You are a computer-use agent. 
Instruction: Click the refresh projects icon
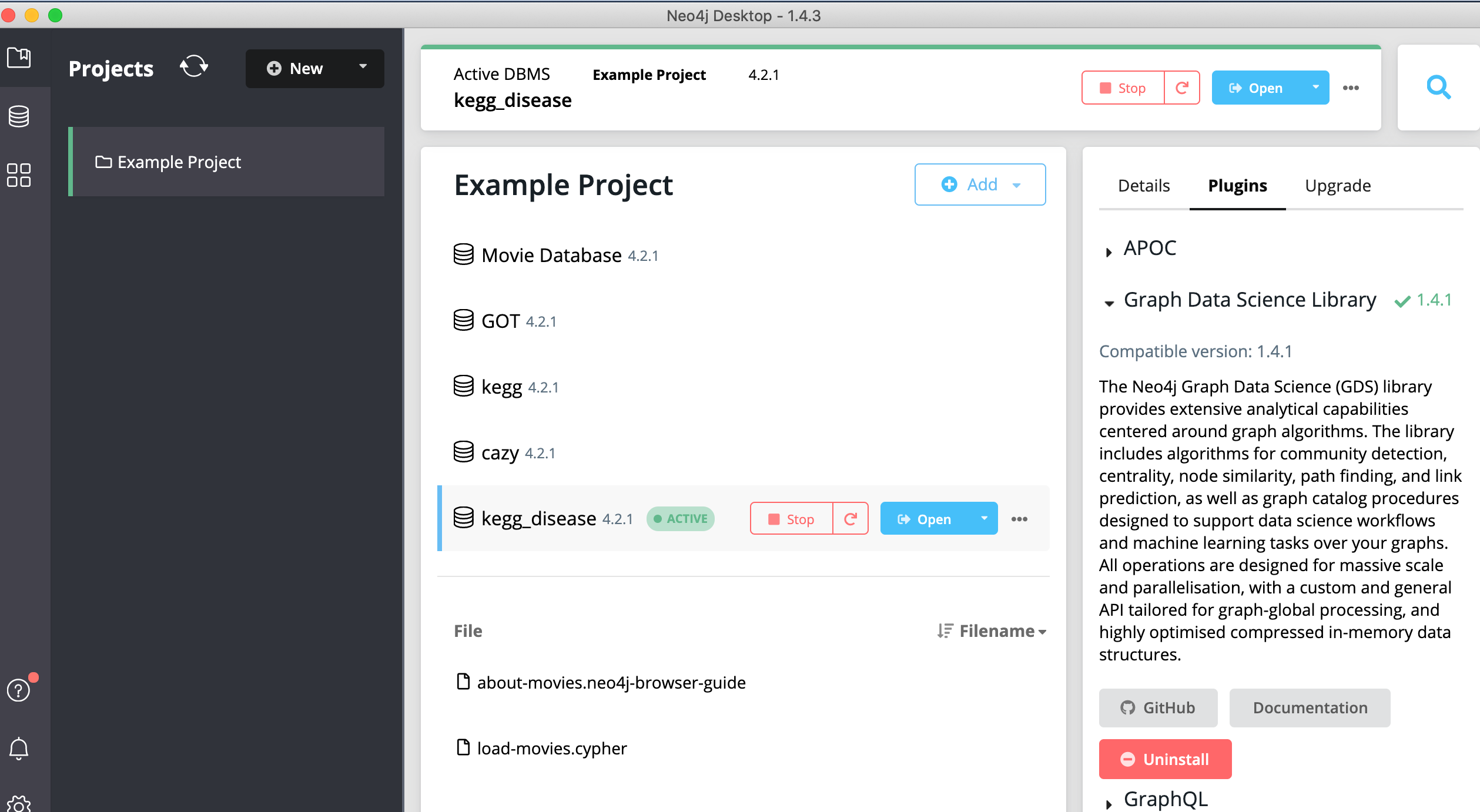[x=194, y=67]
